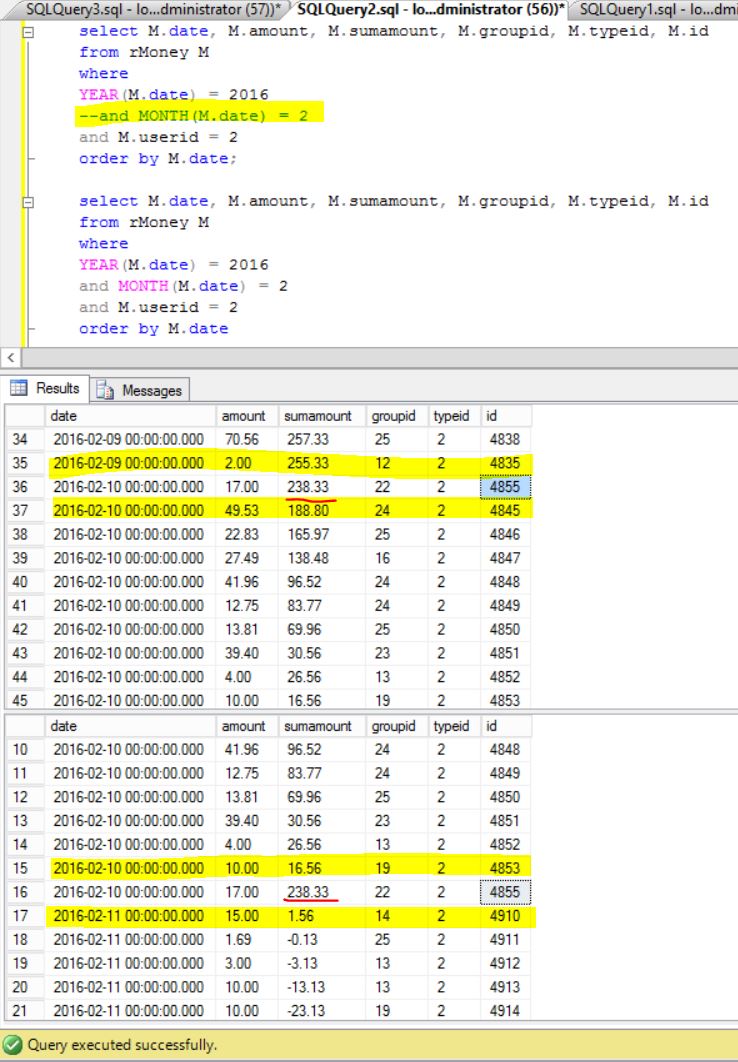Select row header 37 in the results
Image resolution: width=738 pixels, height=1062 pixels.
[24, 511]
